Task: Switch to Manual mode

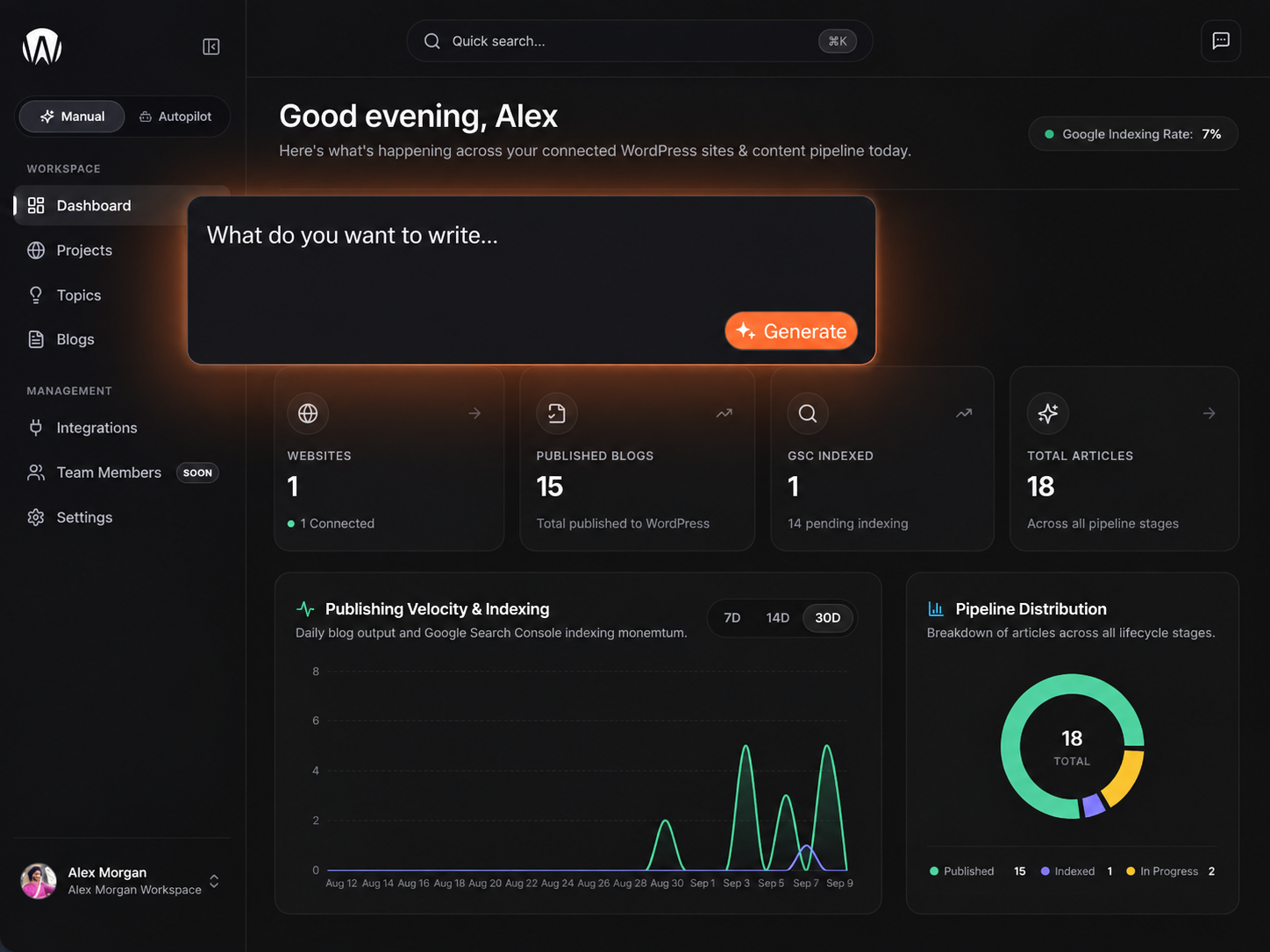Action: click(72, 117)
